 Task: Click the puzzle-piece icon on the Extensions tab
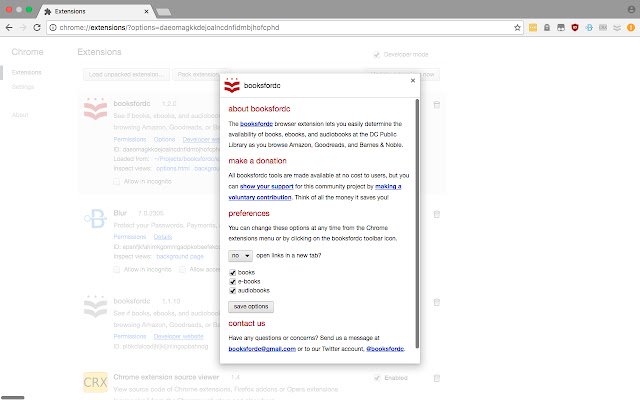(x=47, y=11)
